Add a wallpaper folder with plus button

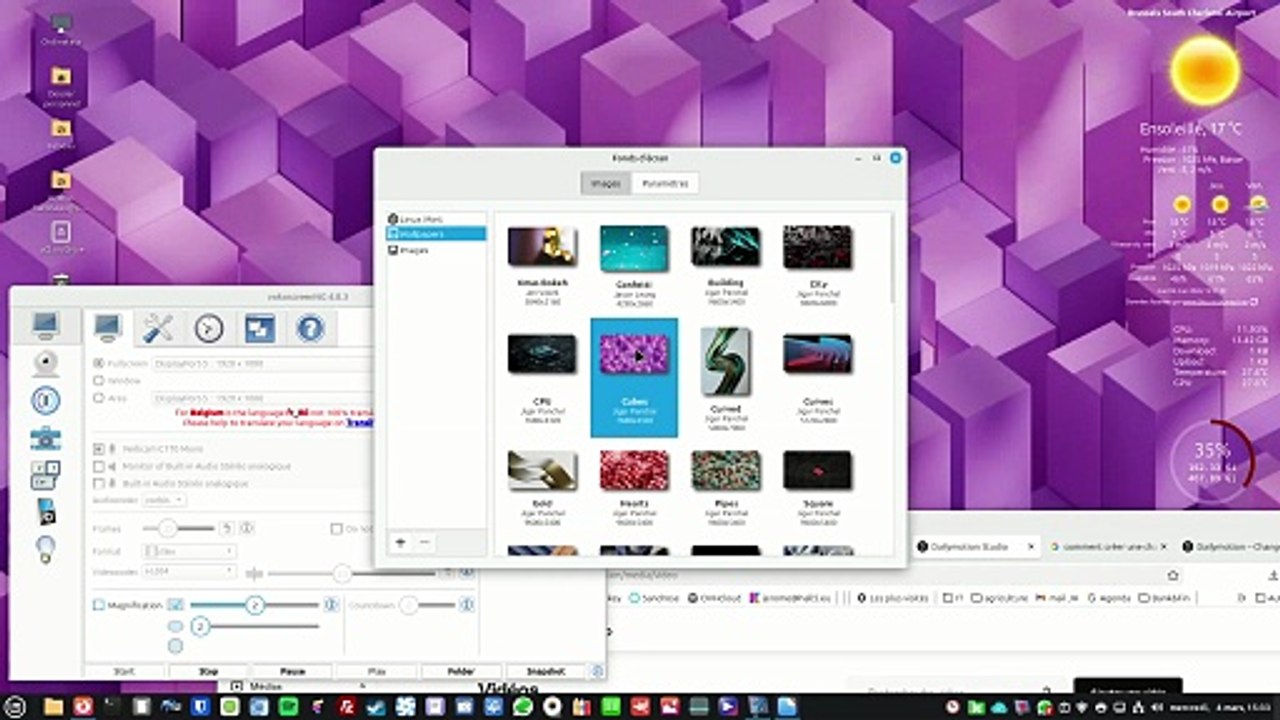click(x=400, y=541)
